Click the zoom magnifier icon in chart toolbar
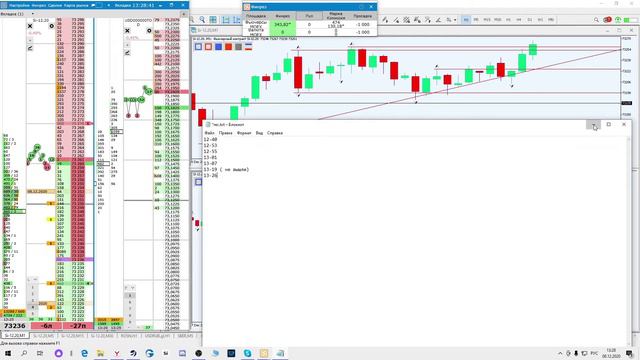 pyautogui.click(x=202, y=20)
